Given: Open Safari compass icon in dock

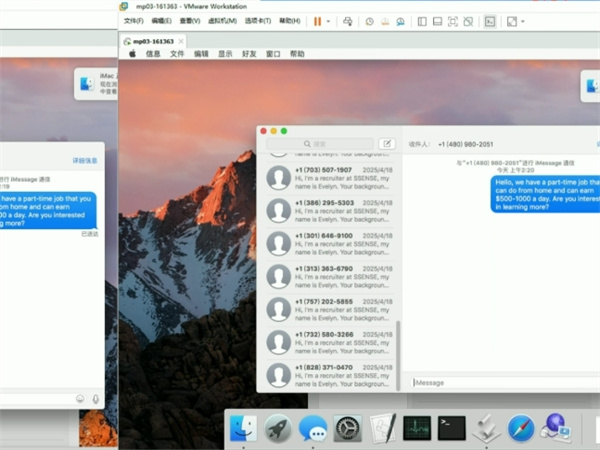Looking at the screenshot, I should pos(521,429).
